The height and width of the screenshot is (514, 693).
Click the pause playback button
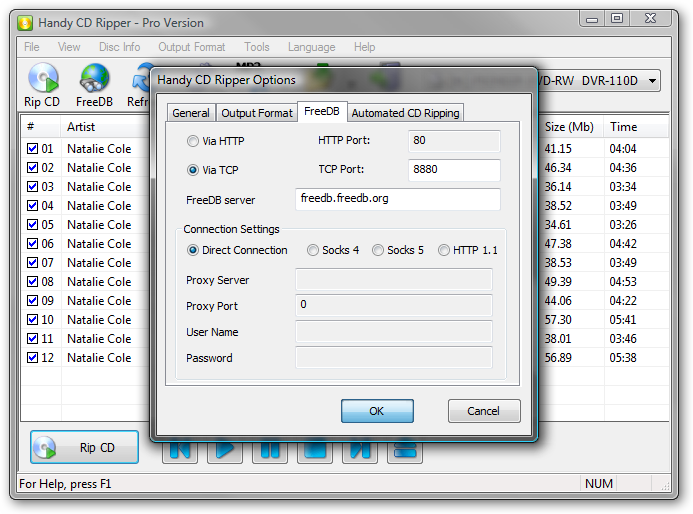[x=270, y=451]
